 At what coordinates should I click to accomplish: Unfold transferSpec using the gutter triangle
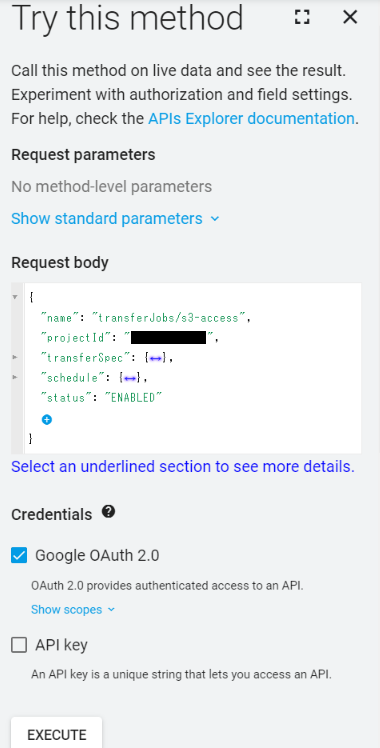click(15, 357)
